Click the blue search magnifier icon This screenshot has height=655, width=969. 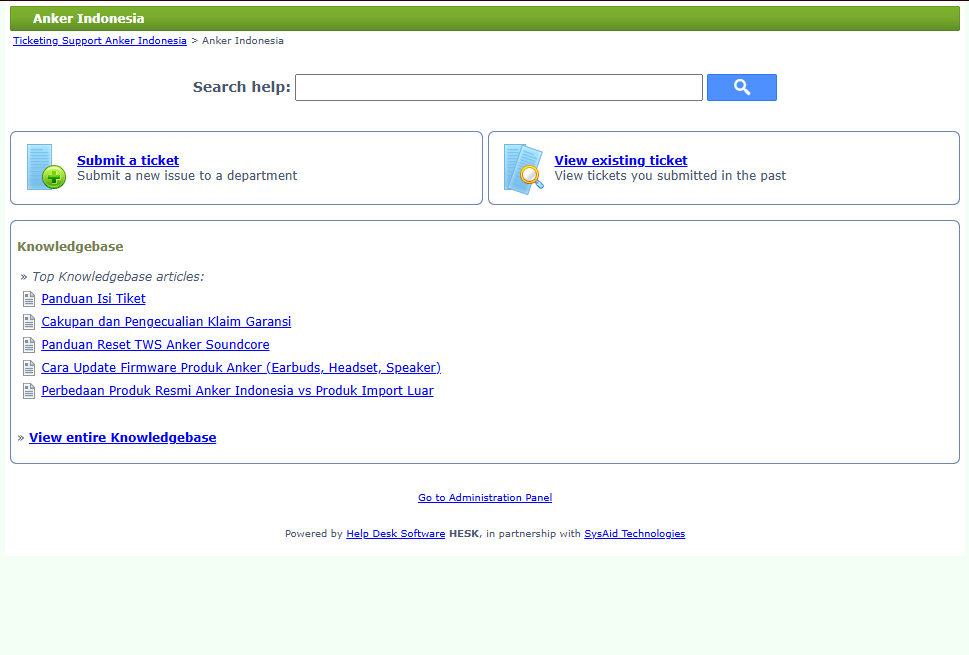(x=741, y=87)
